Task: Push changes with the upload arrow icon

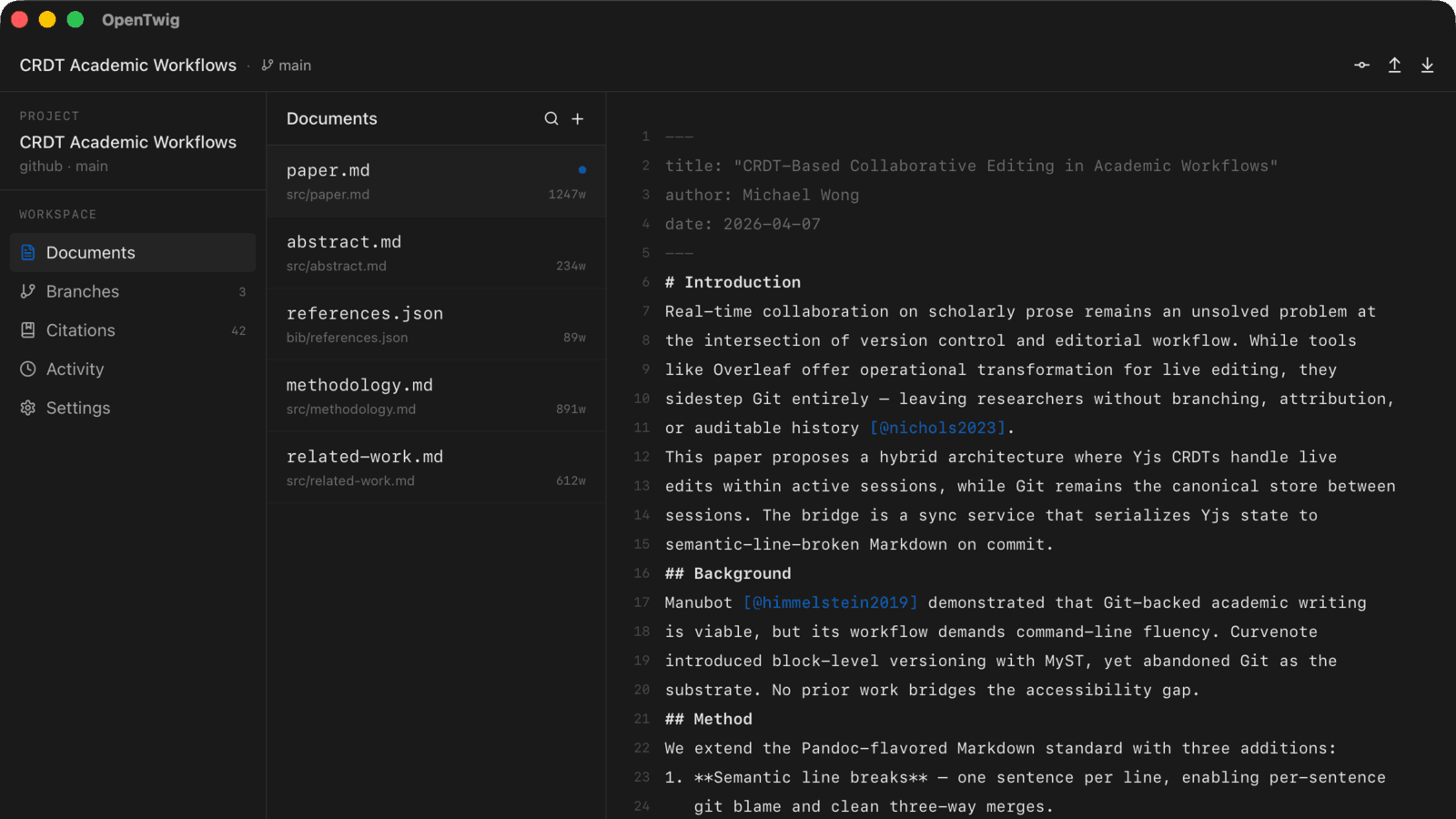Action: point(1394,66)
